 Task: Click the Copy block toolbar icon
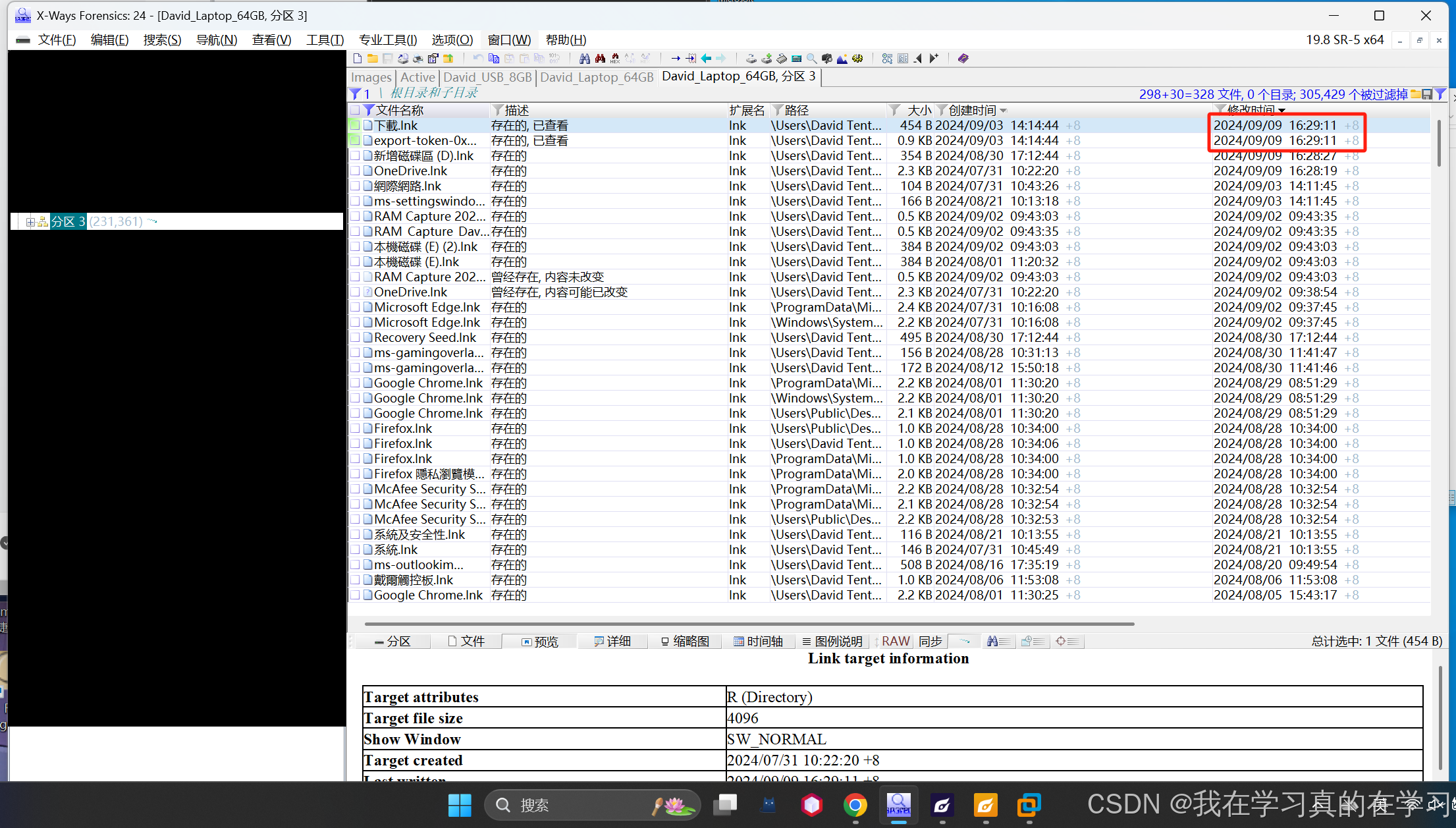pos(493,59)
